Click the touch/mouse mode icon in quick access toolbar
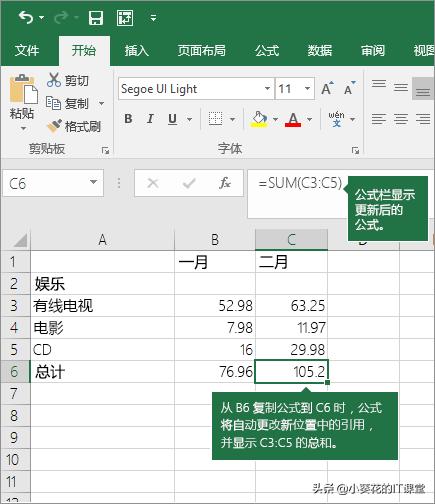The width and height of the screenshot is (435, 504). point(125,18)
